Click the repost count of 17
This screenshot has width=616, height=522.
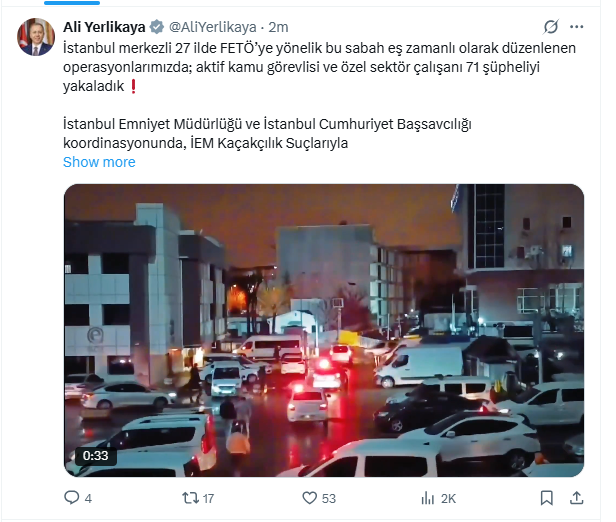[208, 498]
